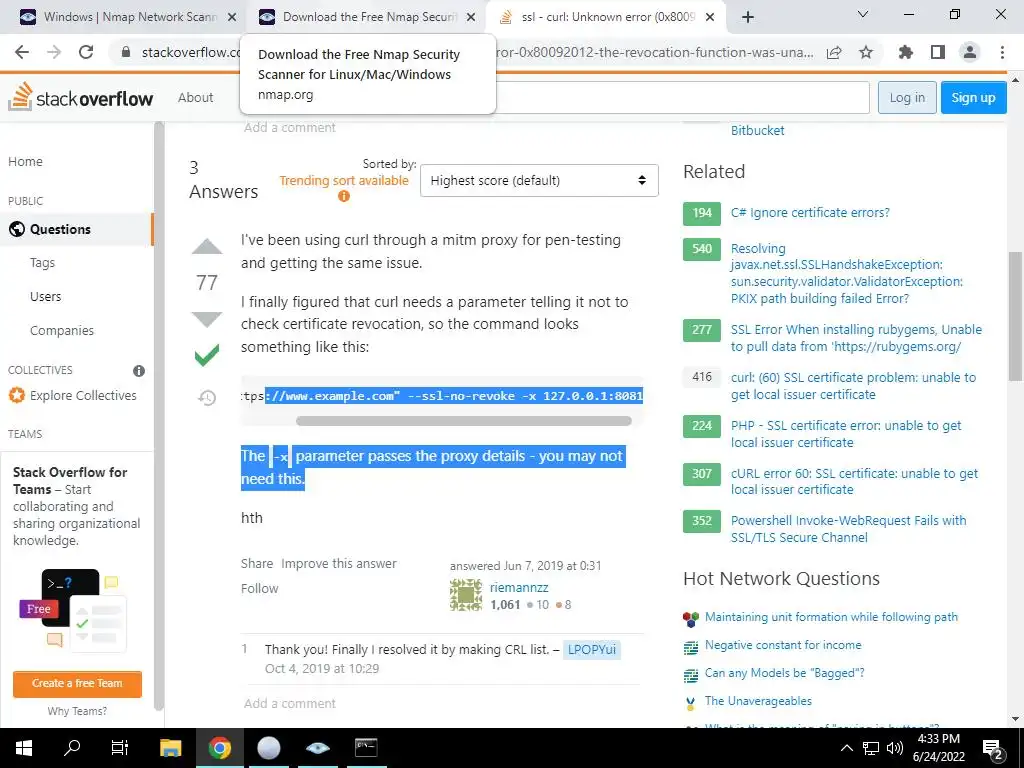
Task: Click Share under the answer
Action: coord(257,564)
